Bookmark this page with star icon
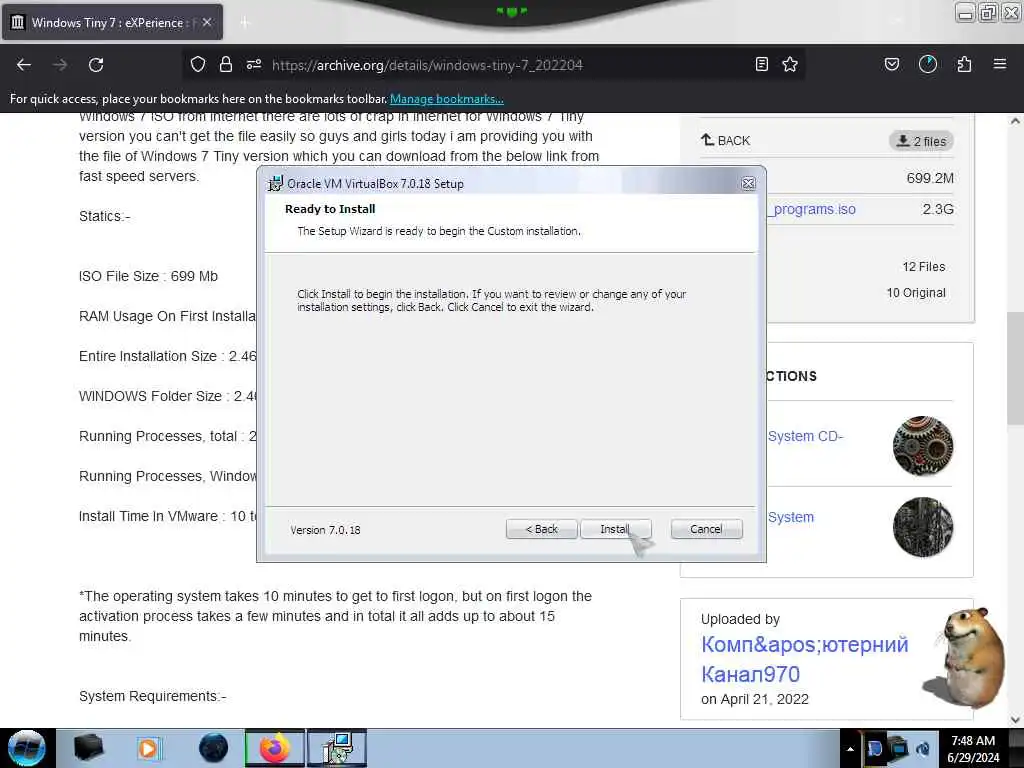 click(790, 64)
